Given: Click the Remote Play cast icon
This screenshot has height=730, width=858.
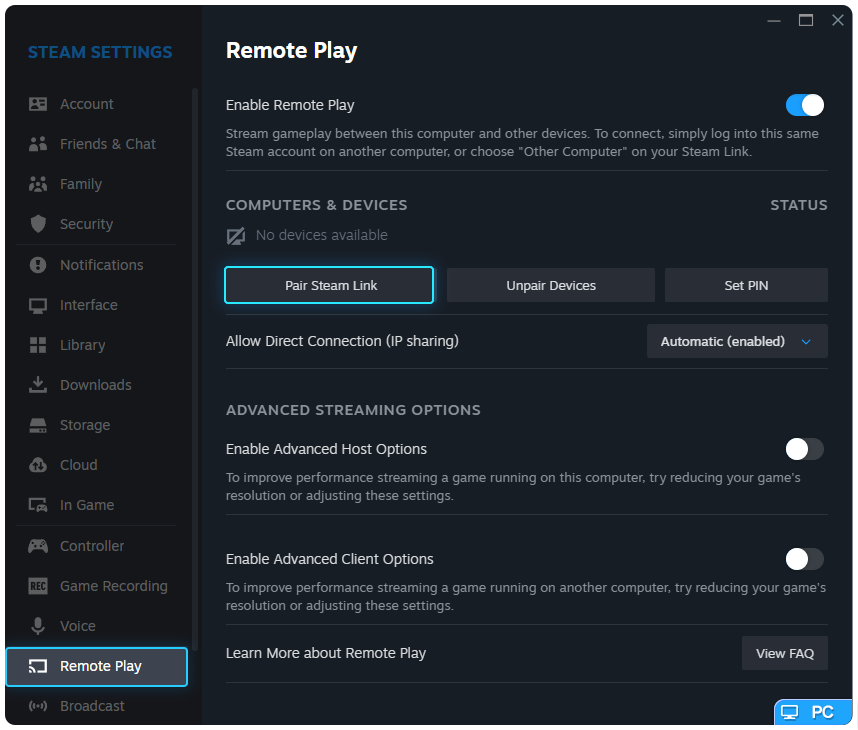Looking at the screenshot, I should point(38,666).
